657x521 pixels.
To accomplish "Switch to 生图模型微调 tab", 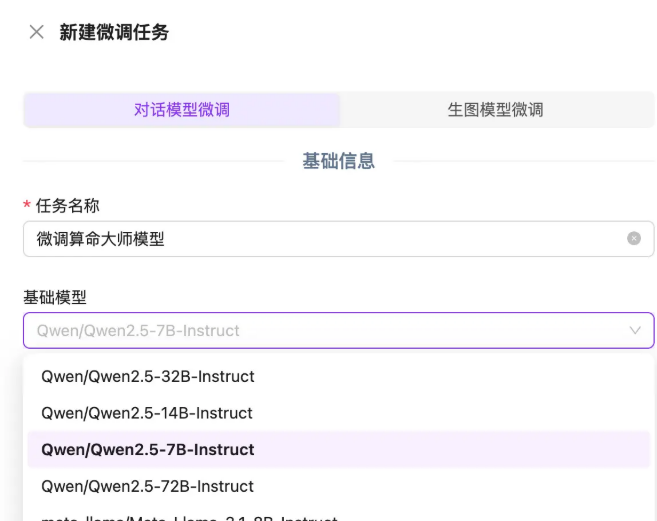I will (496, 110).
